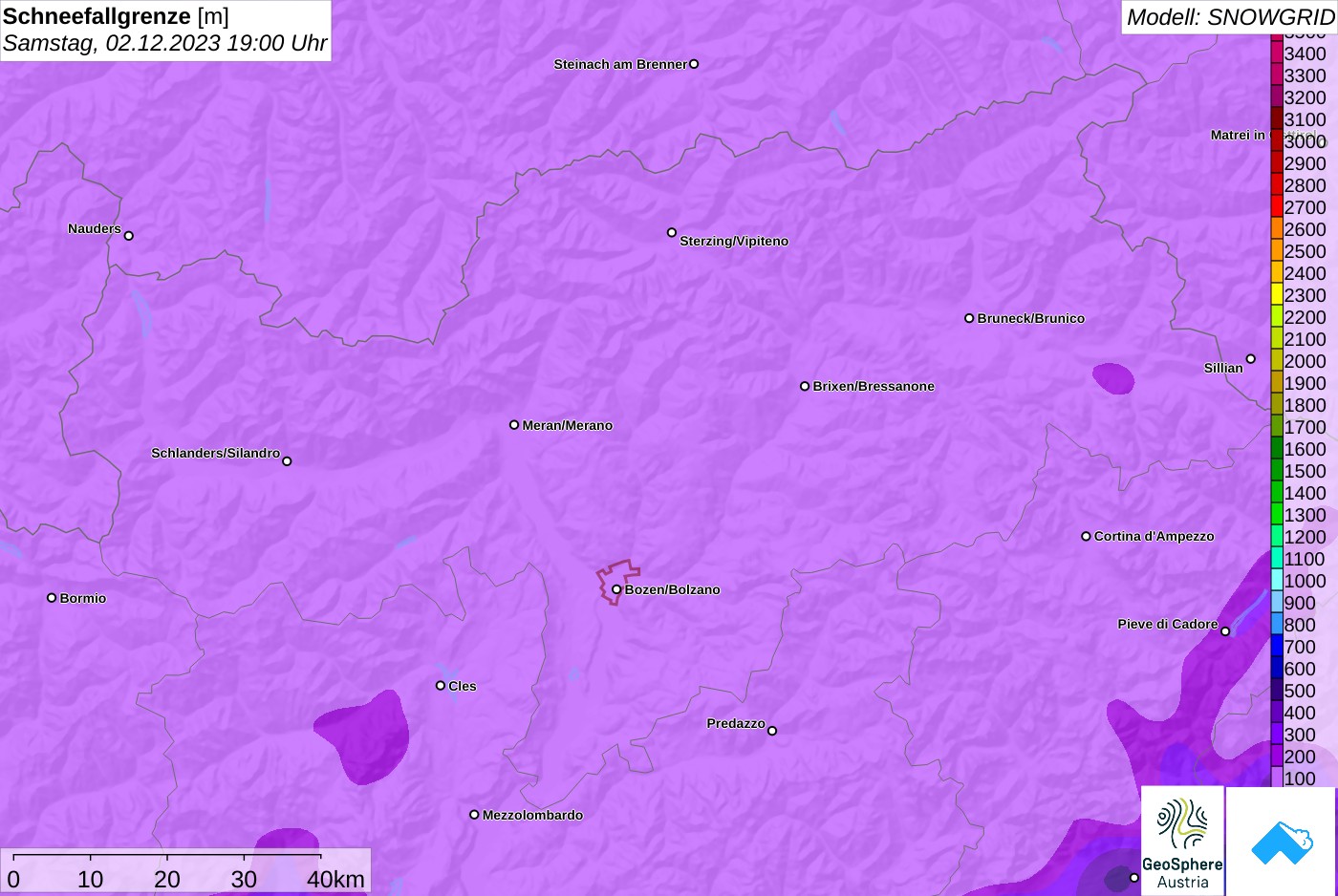Click the blue legend swatch beside 700

1277,647
